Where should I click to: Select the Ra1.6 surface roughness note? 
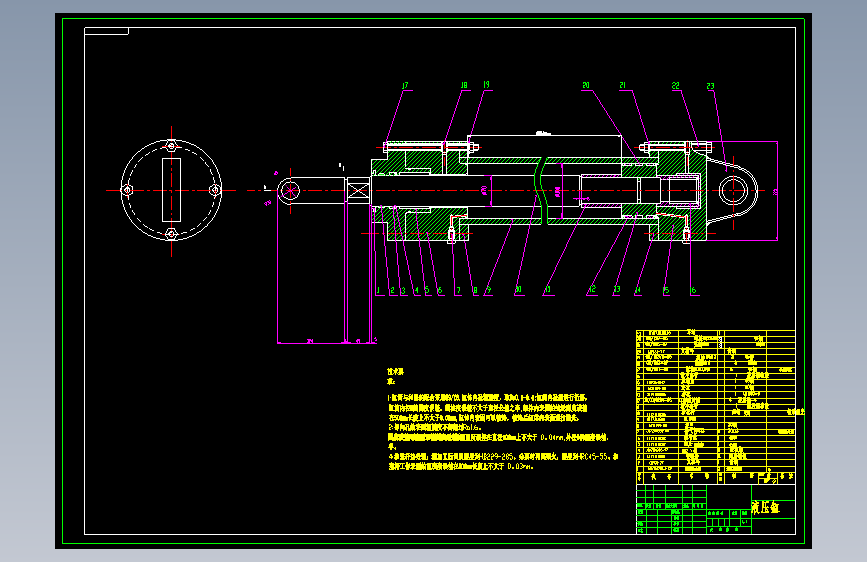pos(435,427)
